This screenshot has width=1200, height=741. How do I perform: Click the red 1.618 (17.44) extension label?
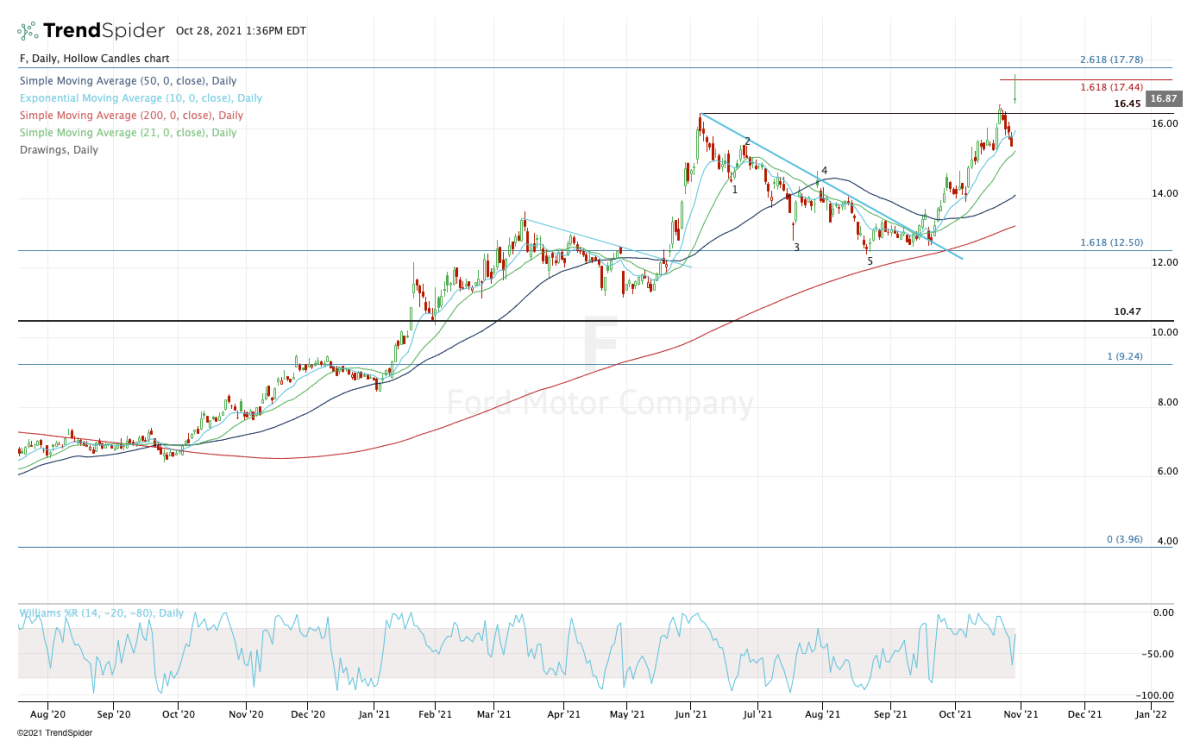pos(1110,88)
